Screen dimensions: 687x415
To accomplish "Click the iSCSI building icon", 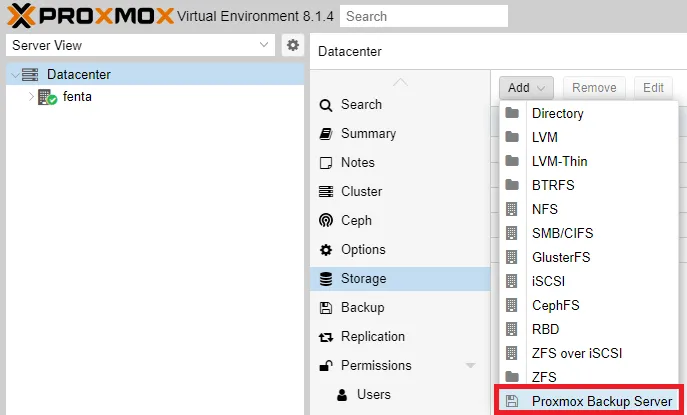I will click(512, 281).
